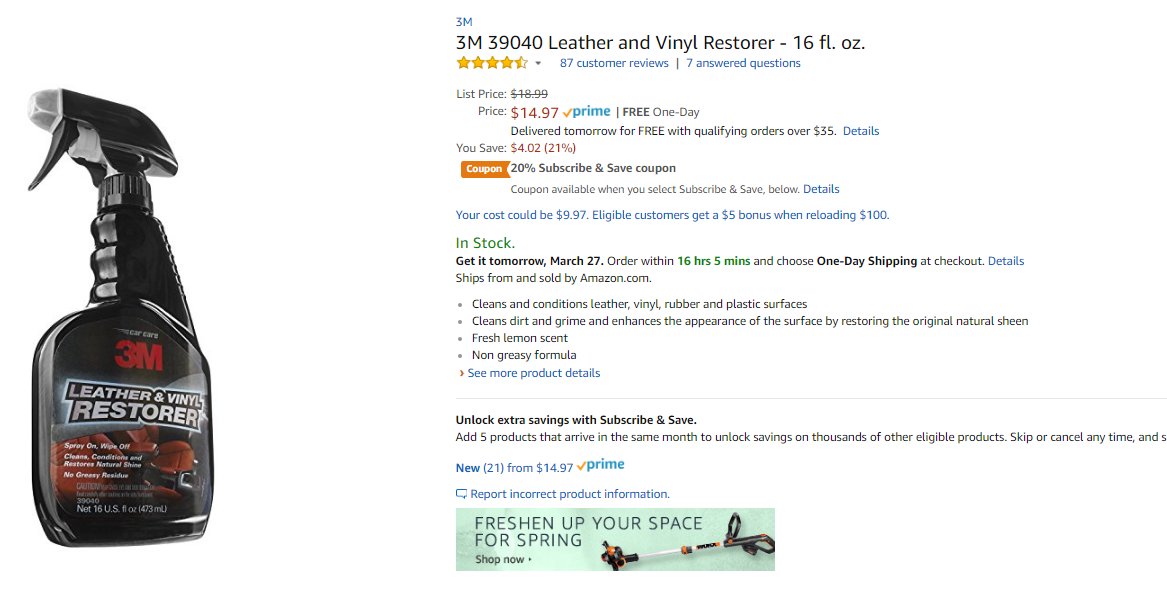The width and height of the screenshot is (1167, 592).
Task: Click the Freshen Up Your Space banner
Action: pos(615,540)
